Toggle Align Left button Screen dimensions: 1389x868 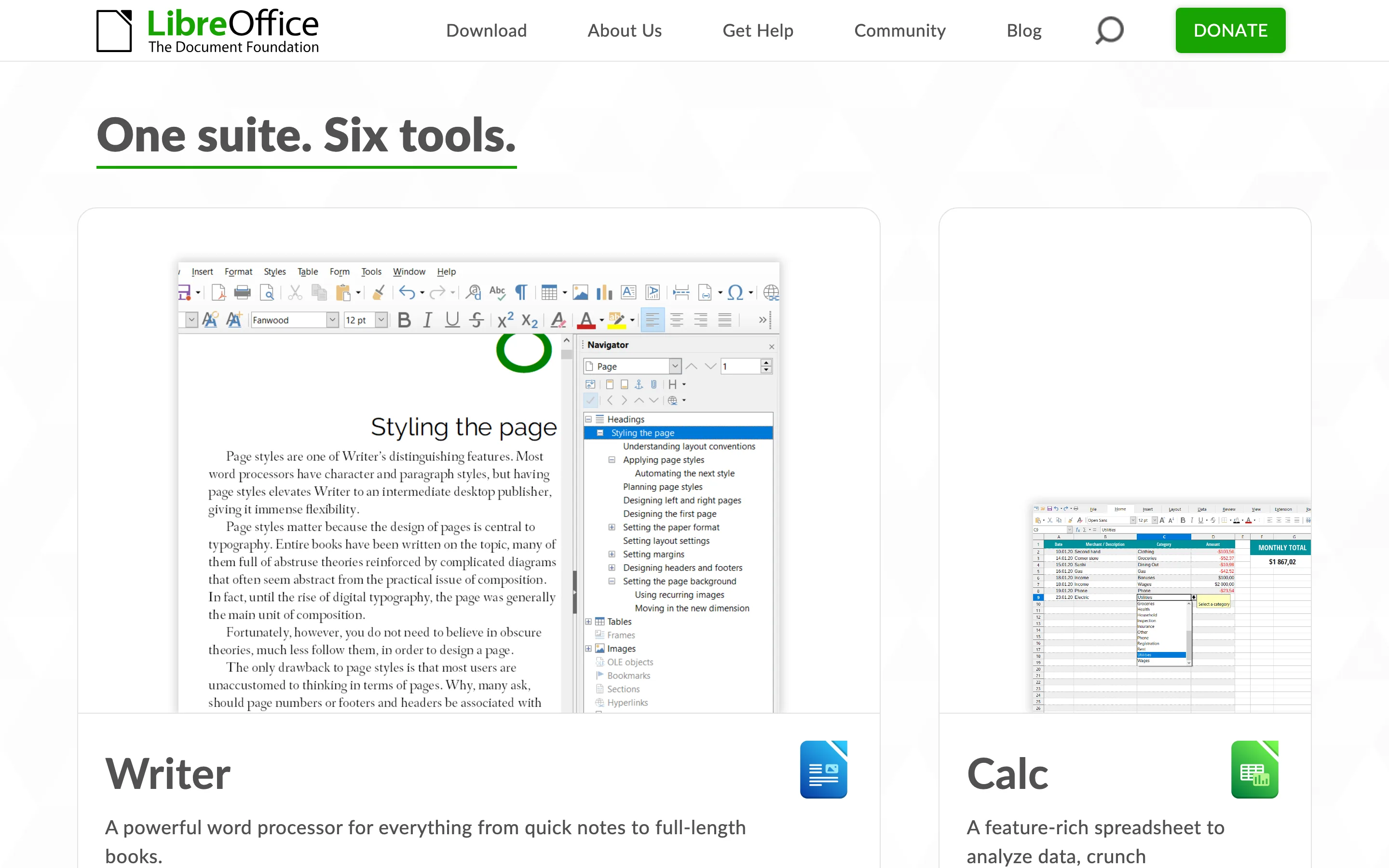[x=653, y=320]
